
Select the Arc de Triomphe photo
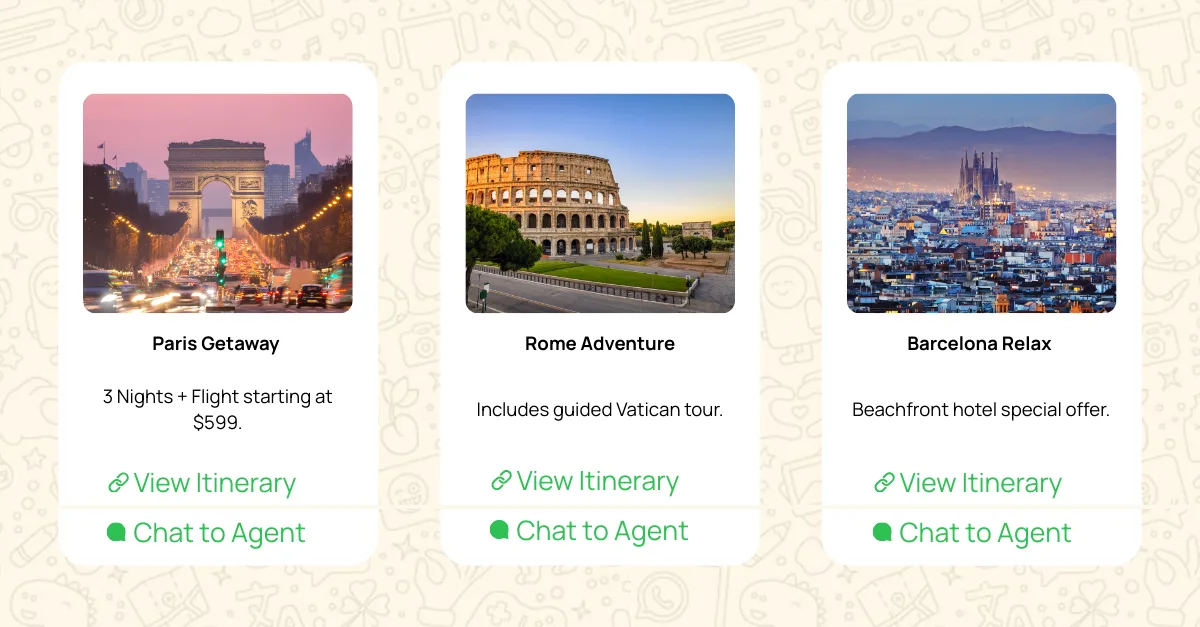click(218, 203)
